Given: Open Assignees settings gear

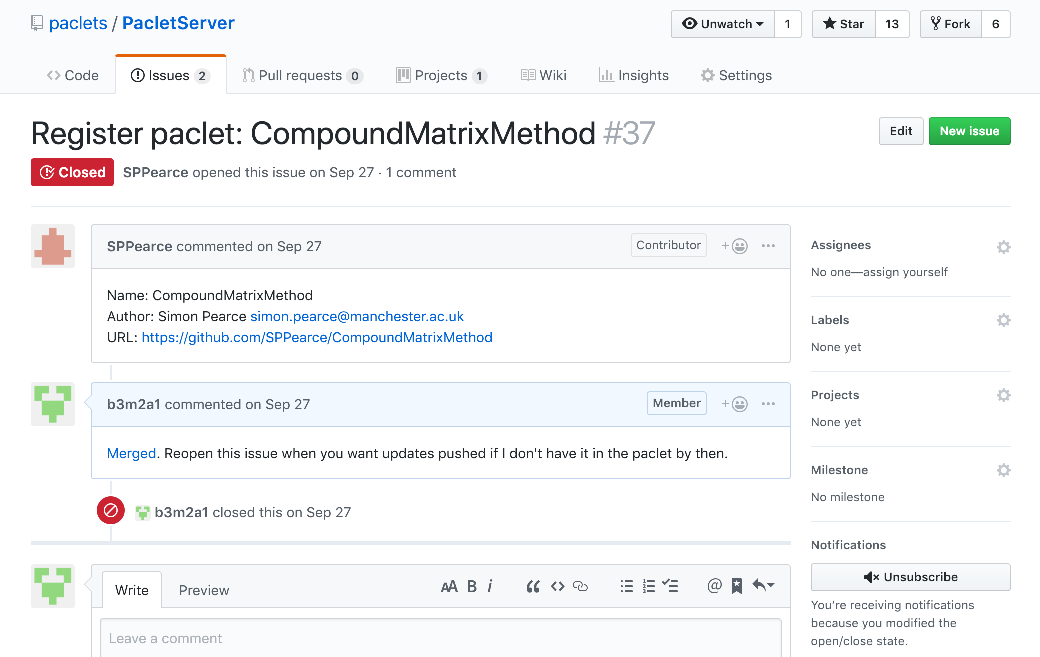Looking at the screenshot, I should (1004, 247).
